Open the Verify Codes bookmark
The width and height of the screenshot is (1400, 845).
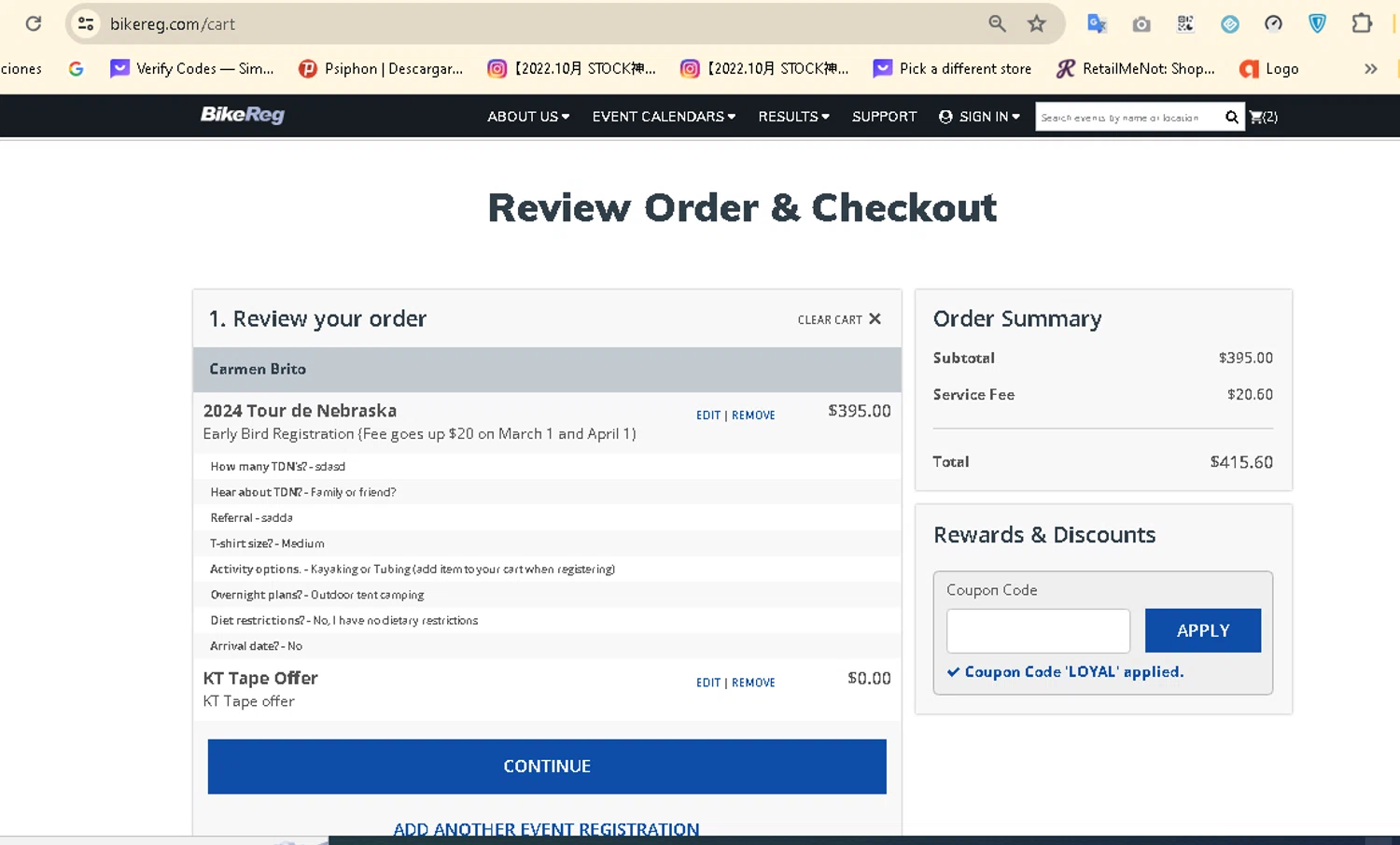pos(192,68)
